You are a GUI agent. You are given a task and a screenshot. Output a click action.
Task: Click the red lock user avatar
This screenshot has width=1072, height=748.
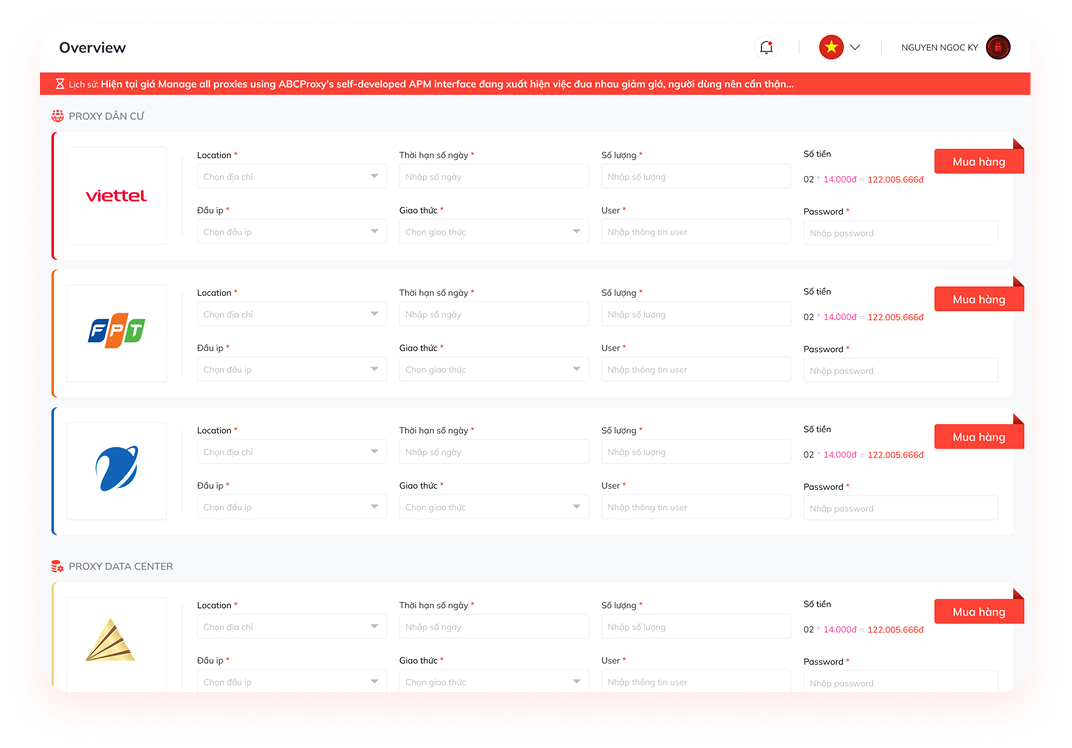coord(997,47)
